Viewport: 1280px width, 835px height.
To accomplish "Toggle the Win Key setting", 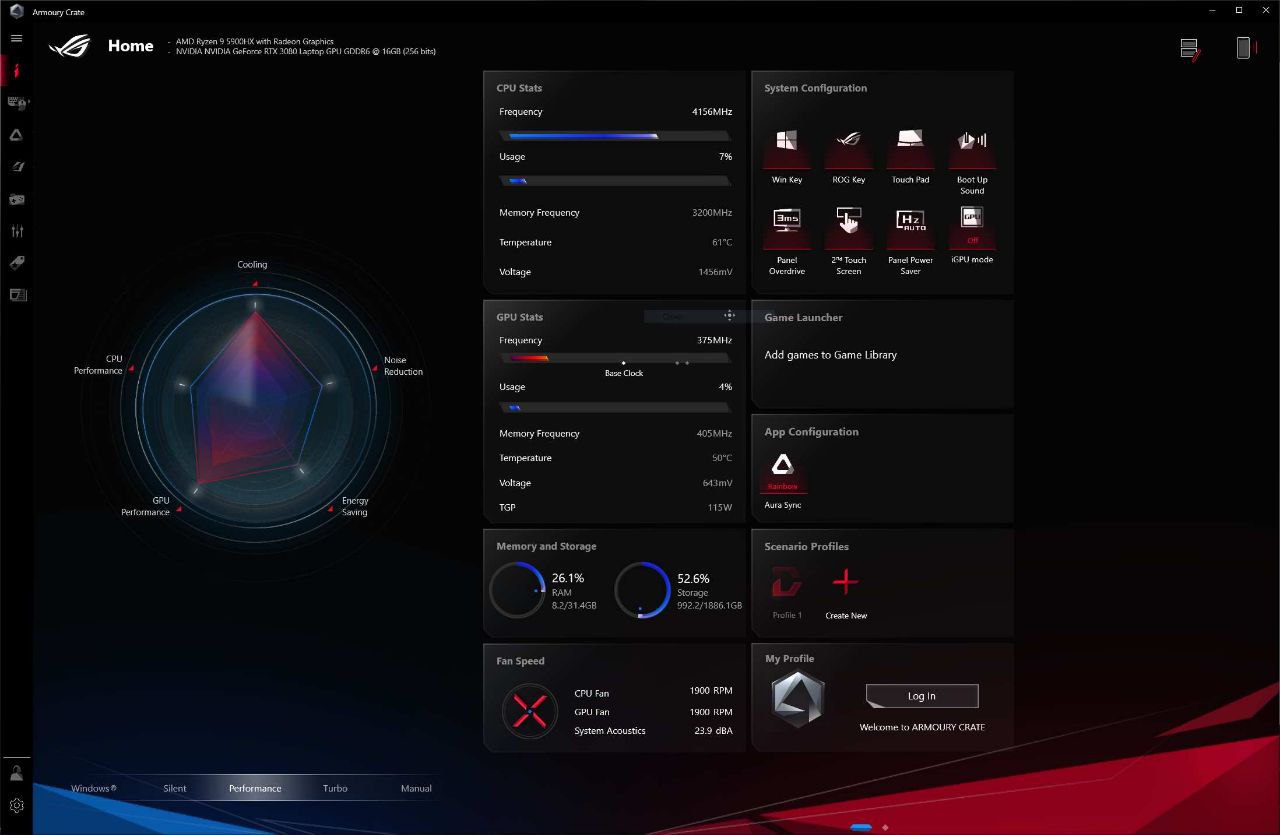I will coord(787,149).
